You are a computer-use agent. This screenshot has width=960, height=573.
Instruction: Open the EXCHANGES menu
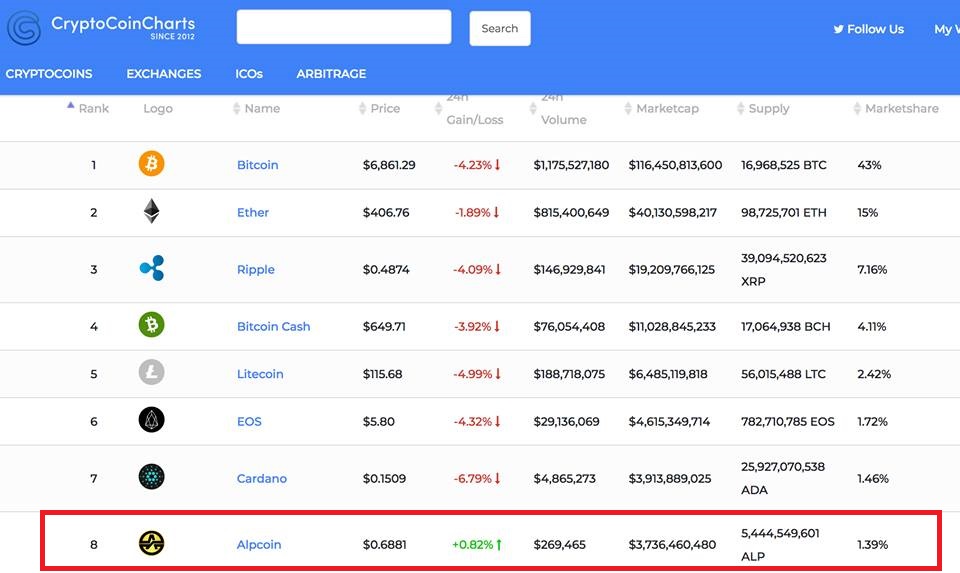coord(163,73)
